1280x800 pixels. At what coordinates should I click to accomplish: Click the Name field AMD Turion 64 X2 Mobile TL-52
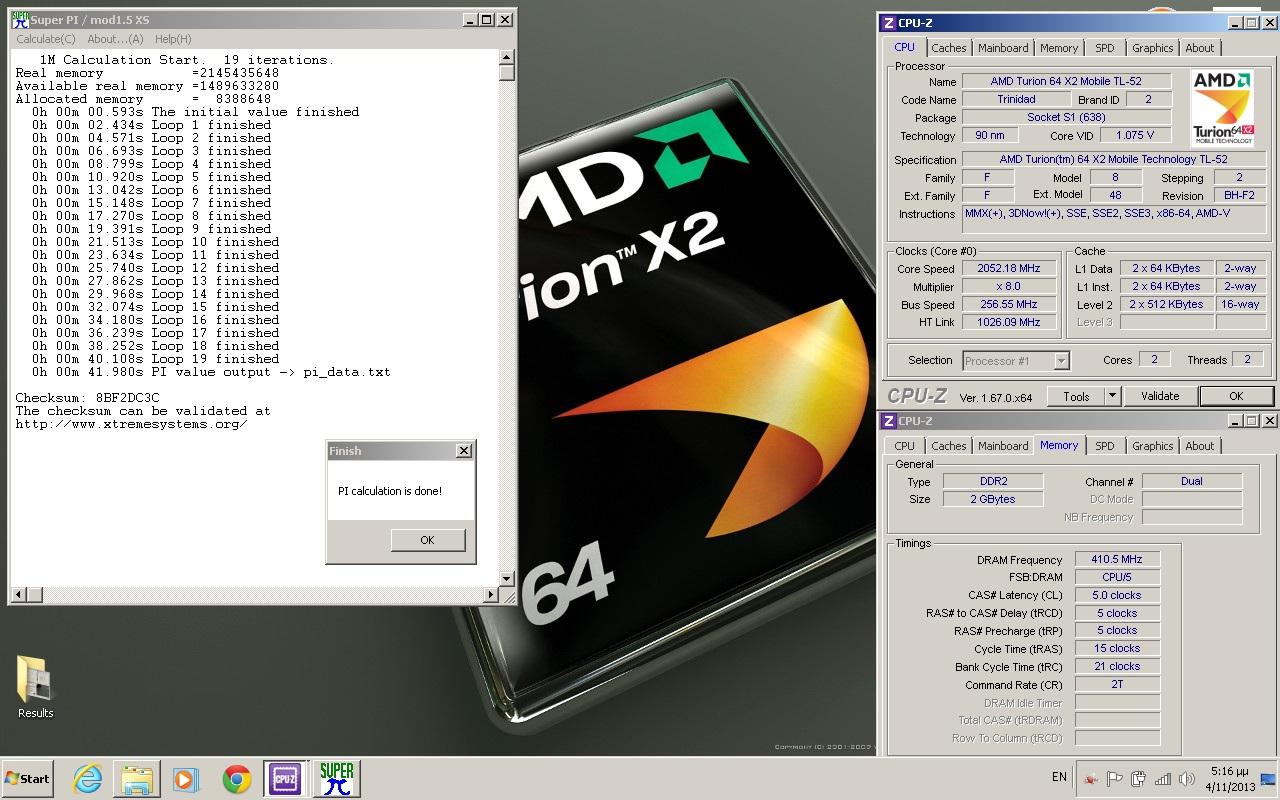[x=1066, y=82]
